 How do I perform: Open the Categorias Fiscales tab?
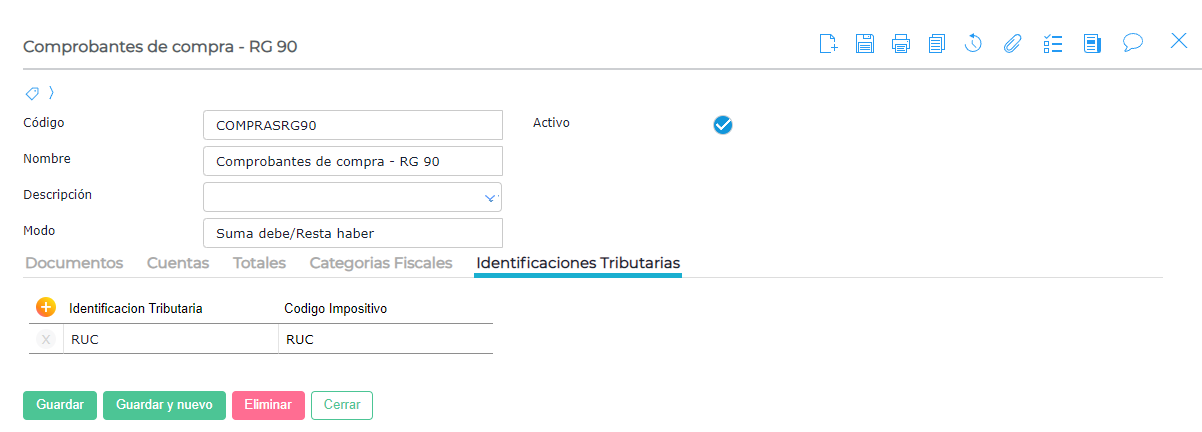tap(381, 263)
